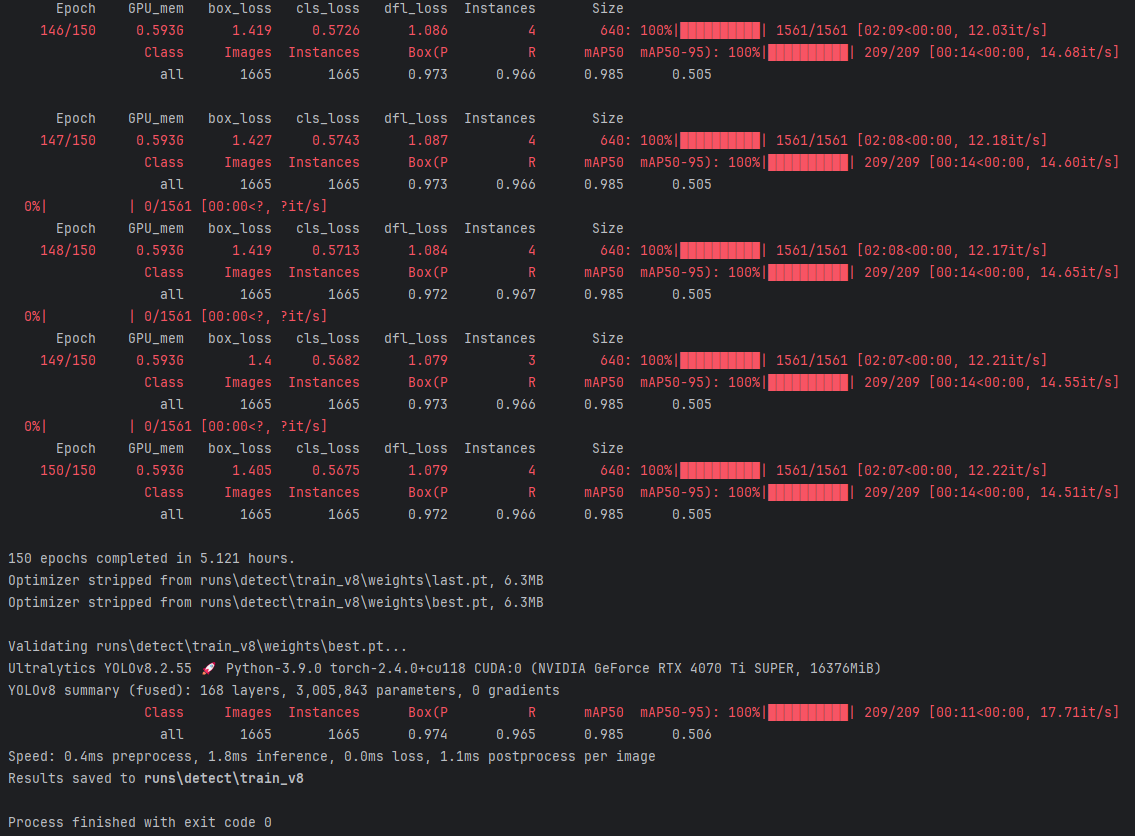Click the final Box(P value '0.974'
The height and width of the screenshot is (836, 1135).
pyautogui.click(x=428, y=734)
